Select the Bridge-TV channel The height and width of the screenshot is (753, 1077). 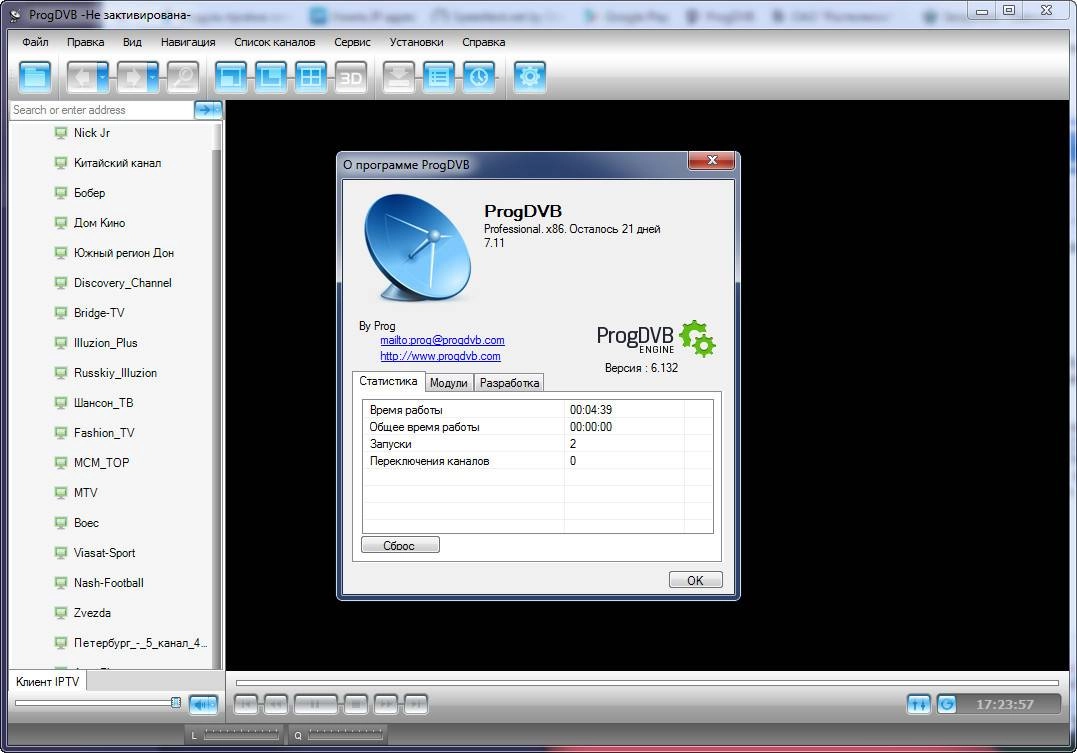coord(99,313)
